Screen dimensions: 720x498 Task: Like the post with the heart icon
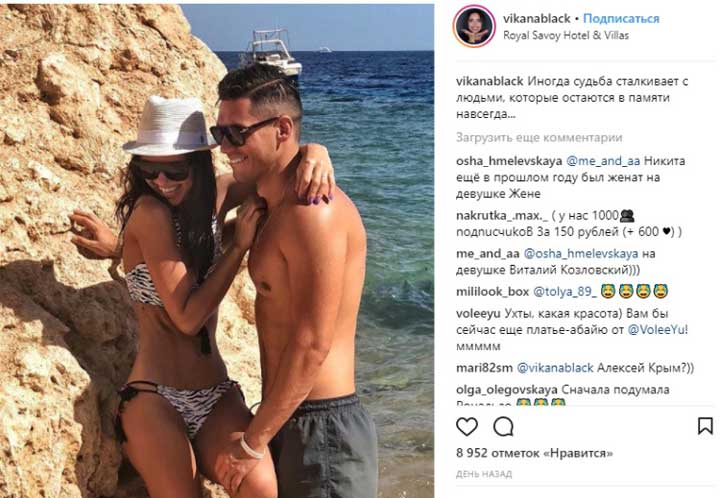coord(467,427)
